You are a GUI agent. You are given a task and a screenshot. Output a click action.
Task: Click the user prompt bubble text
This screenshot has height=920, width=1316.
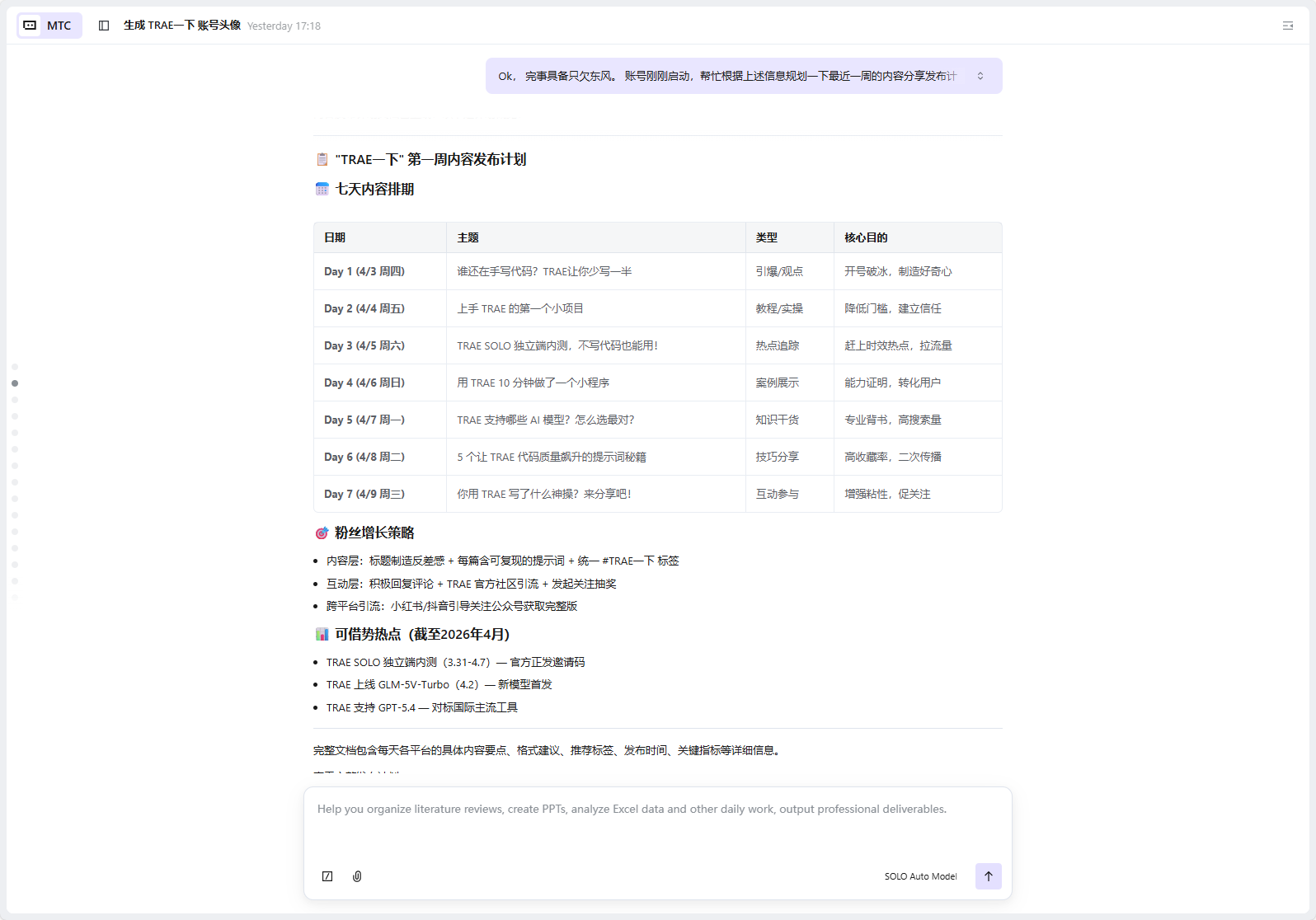coord(726,76)
